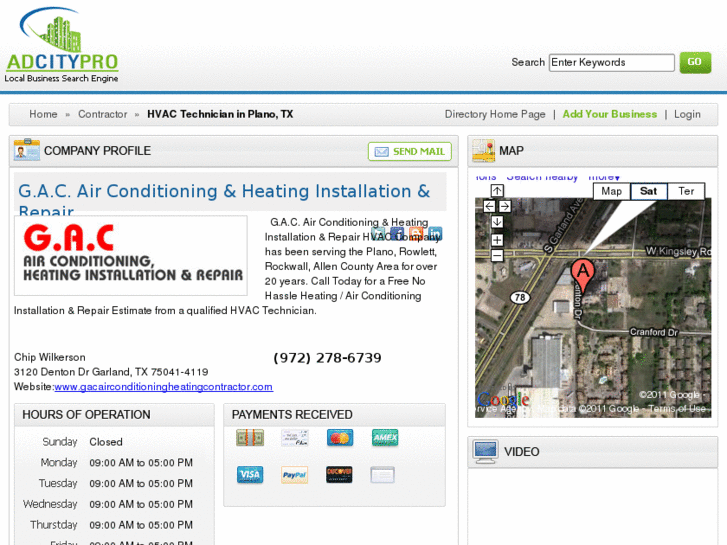
Task: Switch map to Sat view
Action: point(649,191)
